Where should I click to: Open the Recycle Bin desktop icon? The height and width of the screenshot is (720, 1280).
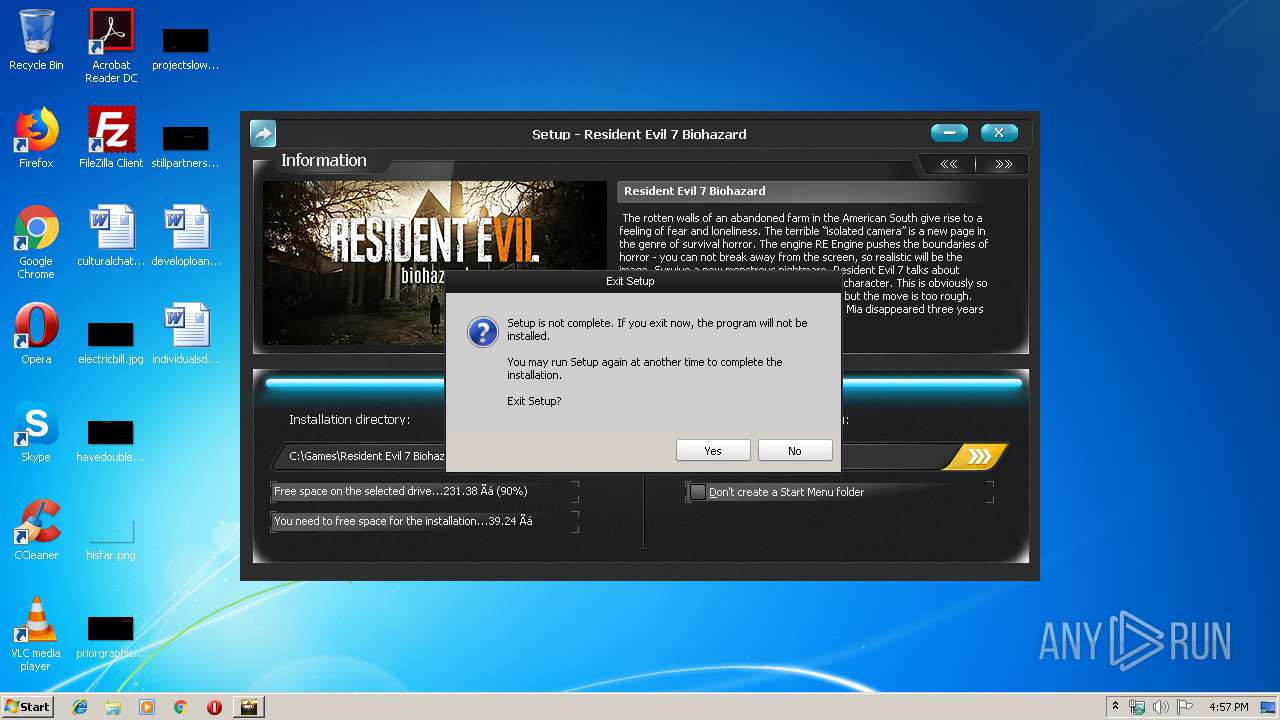(36, 41)
